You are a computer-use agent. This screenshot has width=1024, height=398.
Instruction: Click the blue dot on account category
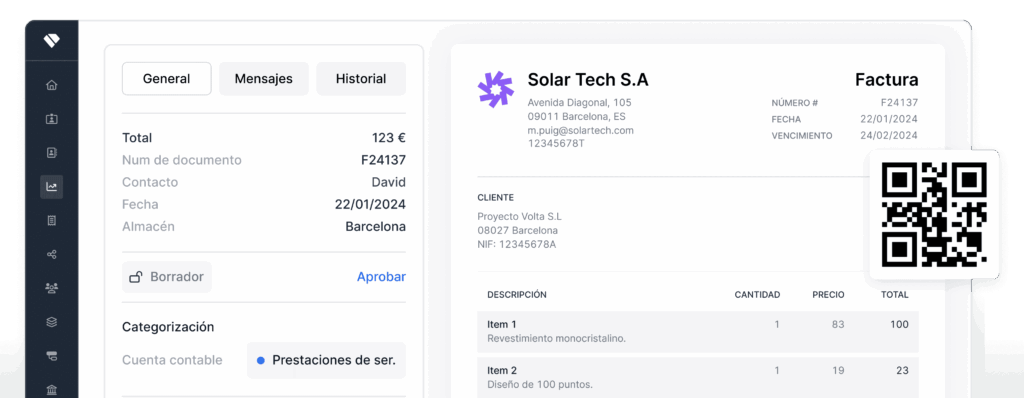tap(261, 360)
